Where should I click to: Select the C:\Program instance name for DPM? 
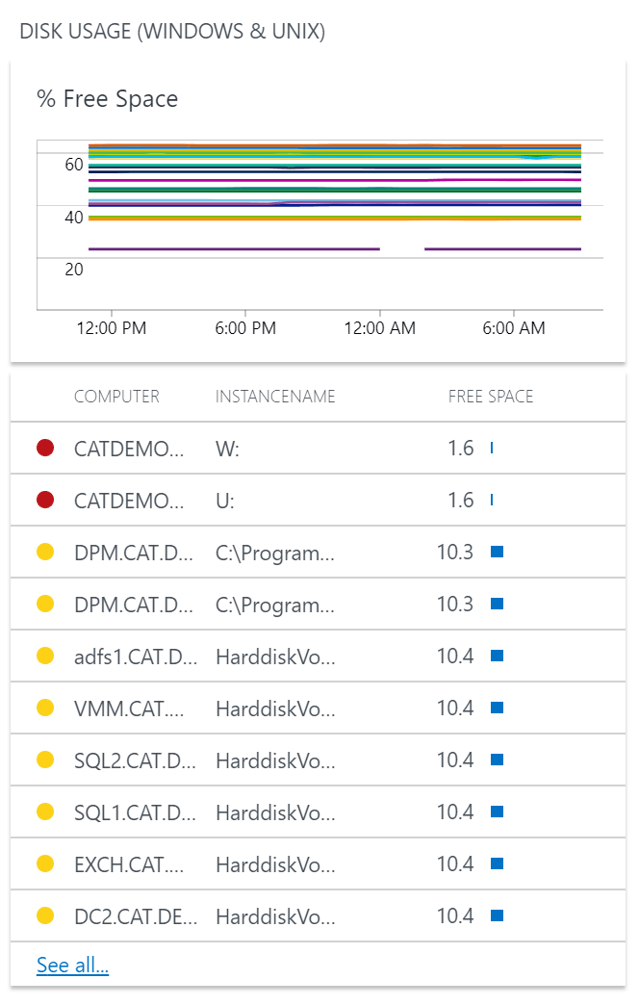pyautogui.click(x=268, y=553)
